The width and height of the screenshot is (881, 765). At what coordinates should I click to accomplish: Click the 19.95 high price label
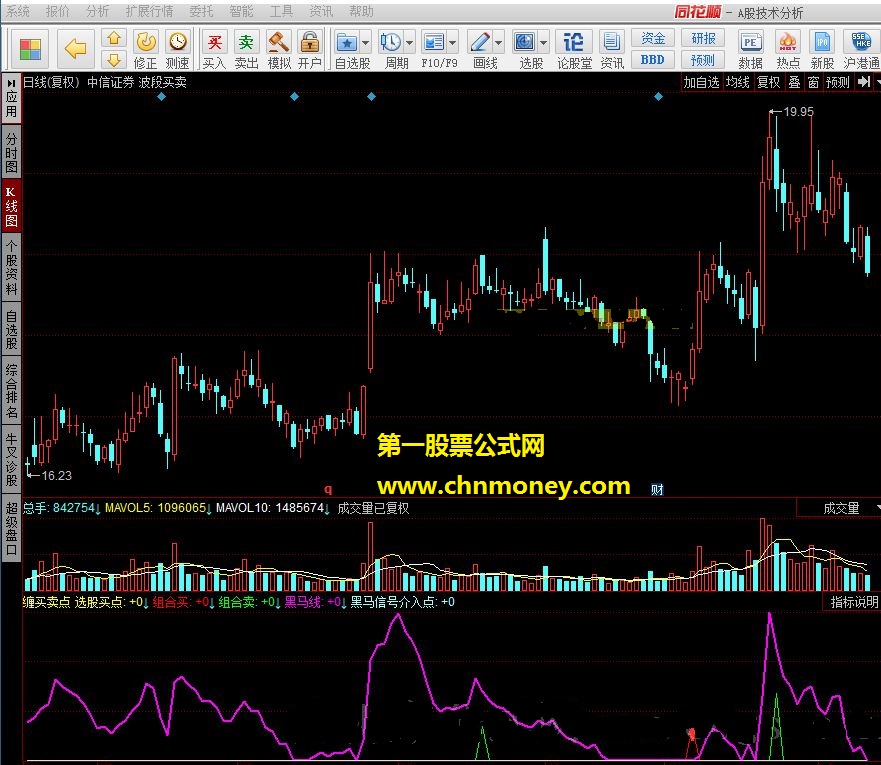click(798, 111)
